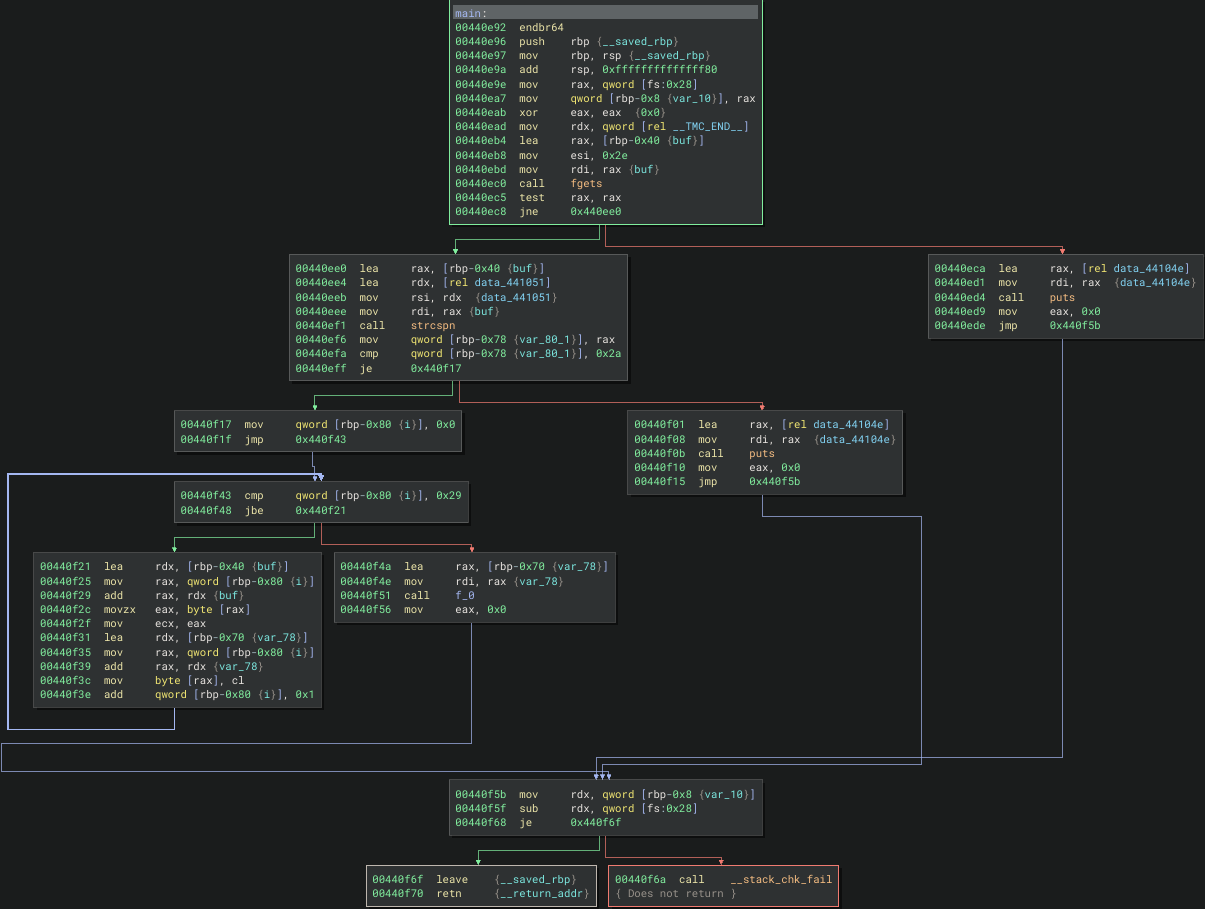Select the xor eax, eax instruction
1205x909 pixels.
coord(534,112)
